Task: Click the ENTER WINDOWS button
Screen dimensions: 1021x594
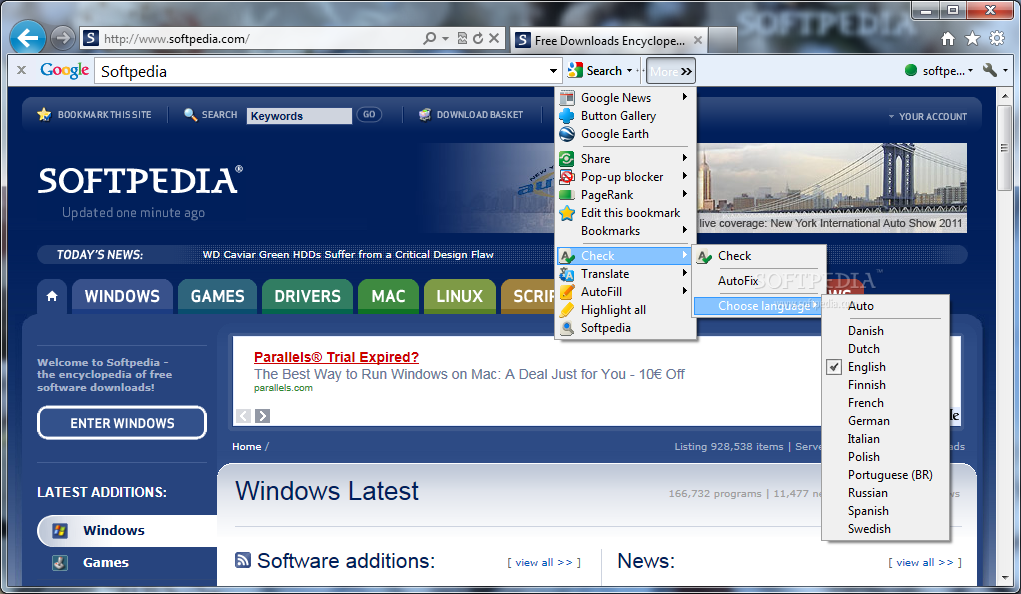Action: (x=122, y=423)
